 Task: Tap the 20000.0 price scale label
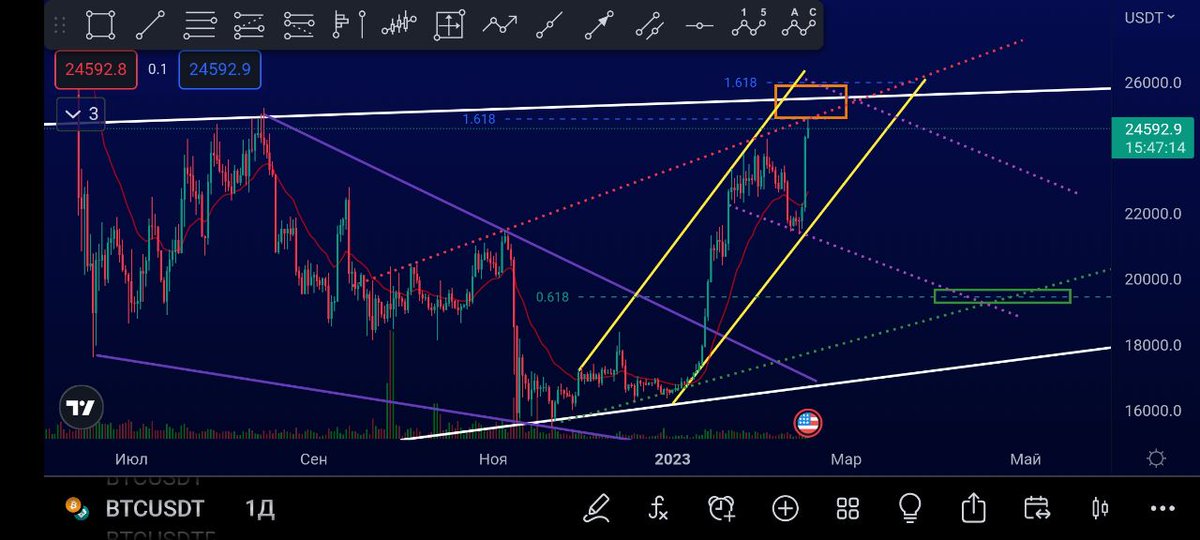point(1152,279)
